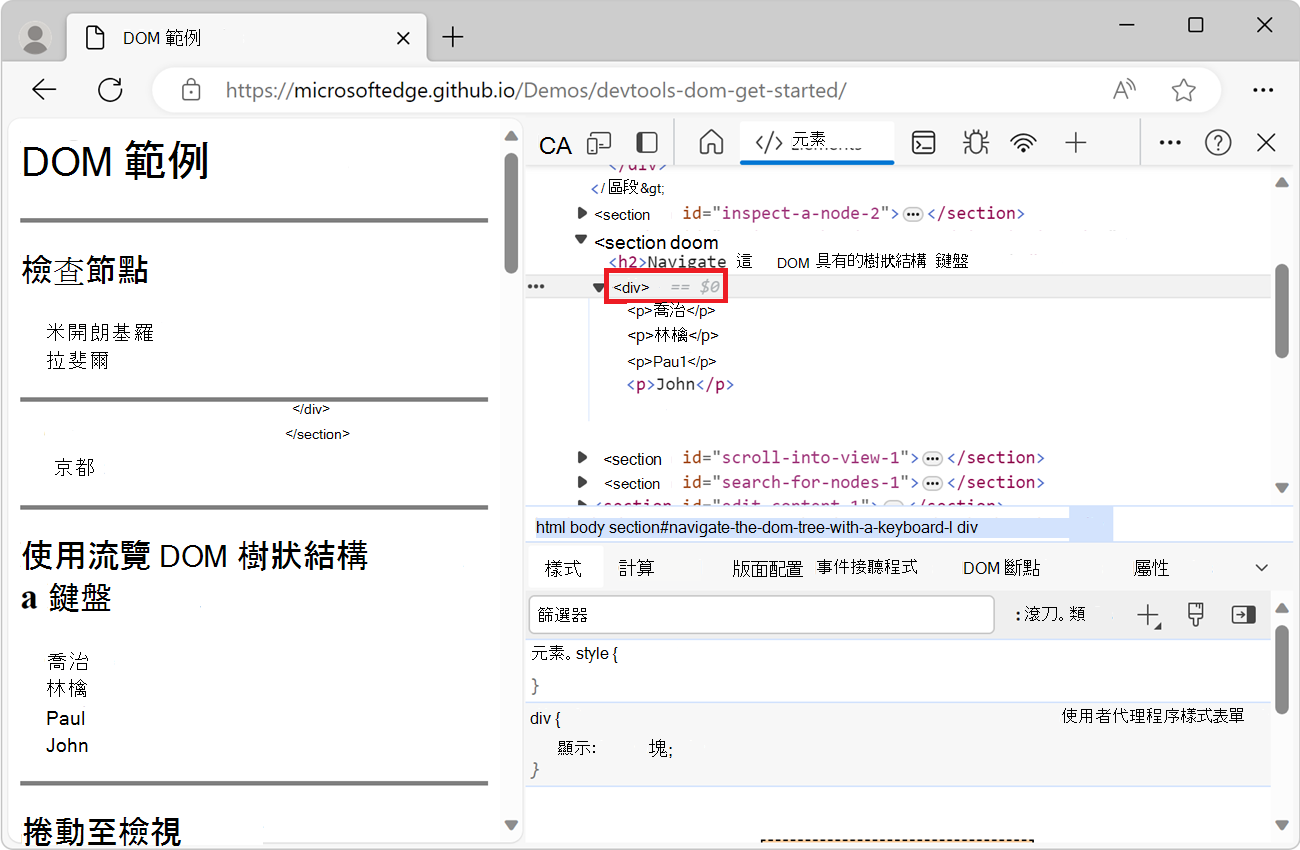
Task: Add new style rule with plus icon
Action: coord(1148,615)
